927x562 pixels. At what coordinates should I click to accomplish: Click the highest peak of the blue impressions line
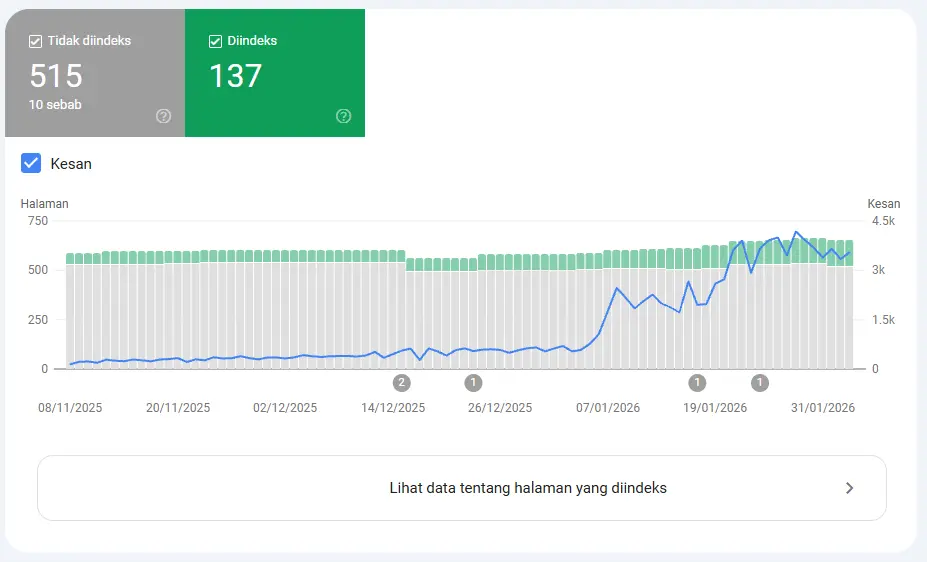click(796, 232)
